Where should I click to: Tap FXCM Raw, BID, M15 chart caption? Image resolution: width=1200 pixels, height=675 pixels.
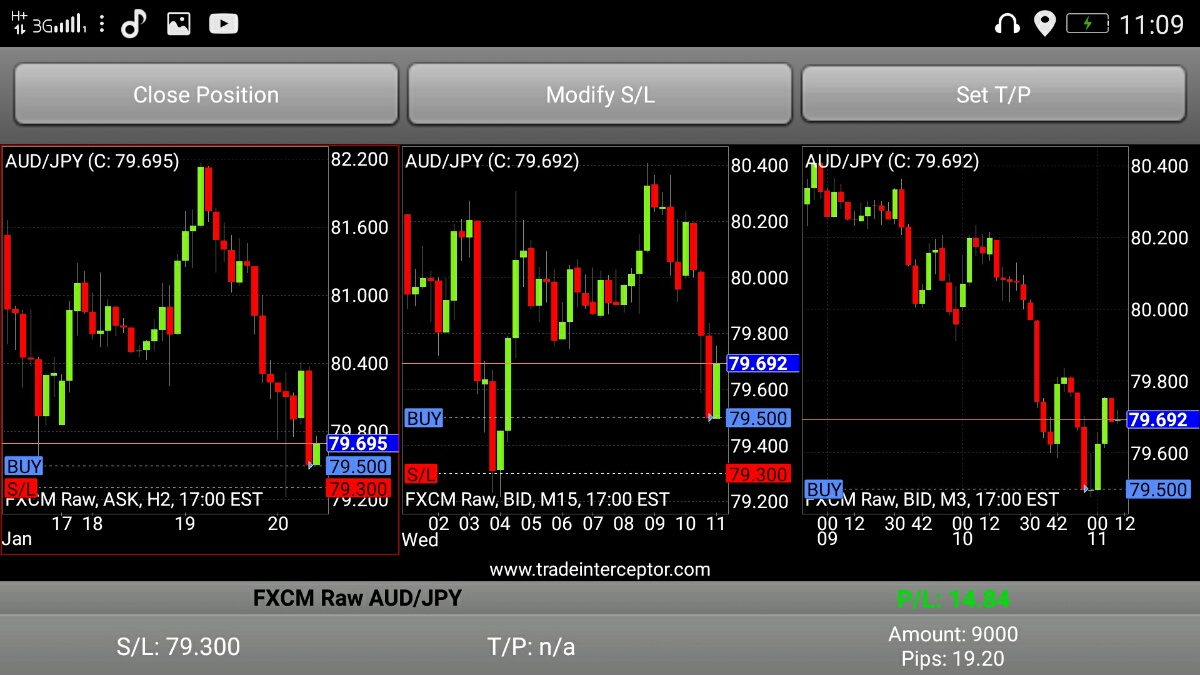537,498
